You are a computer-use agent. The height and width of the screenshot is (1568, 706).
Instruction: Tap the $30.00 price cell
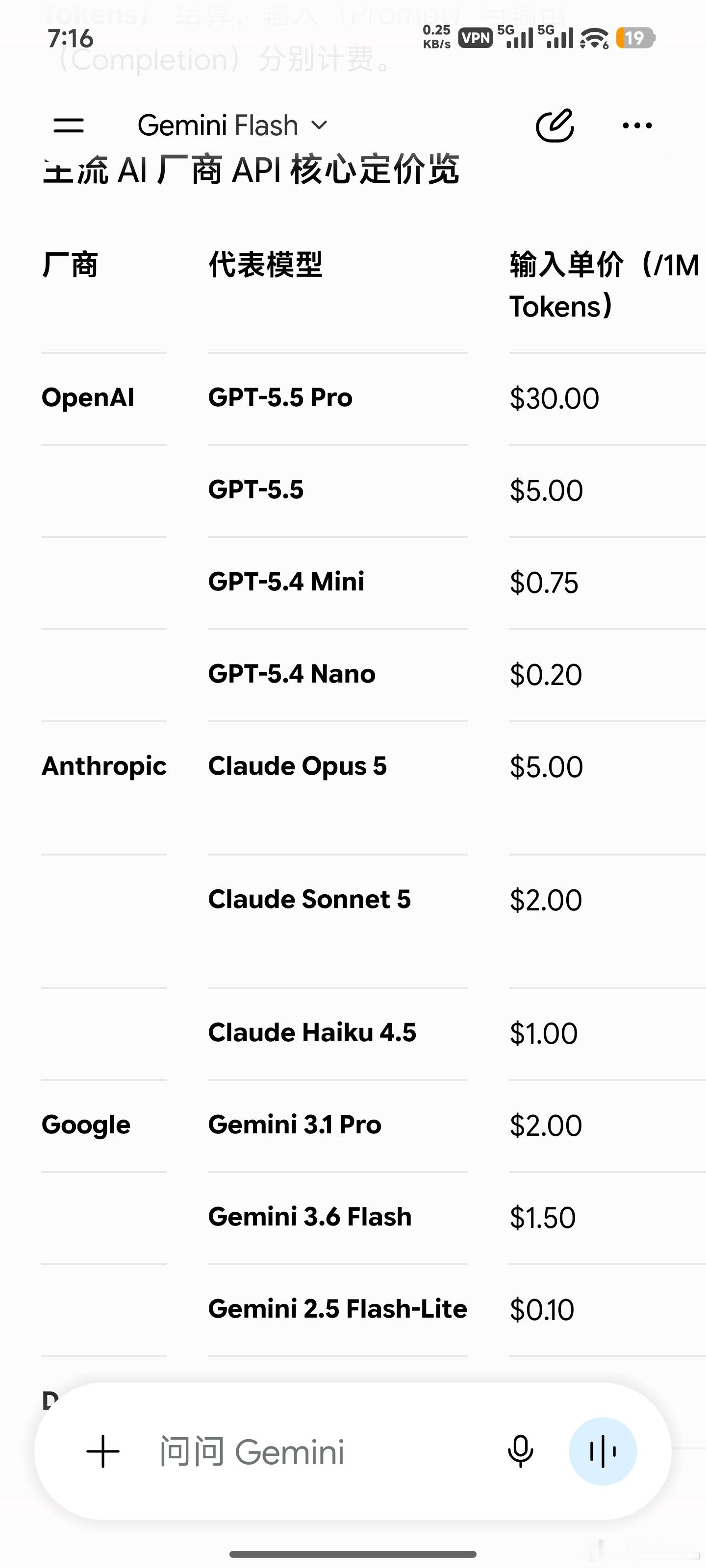555,398
